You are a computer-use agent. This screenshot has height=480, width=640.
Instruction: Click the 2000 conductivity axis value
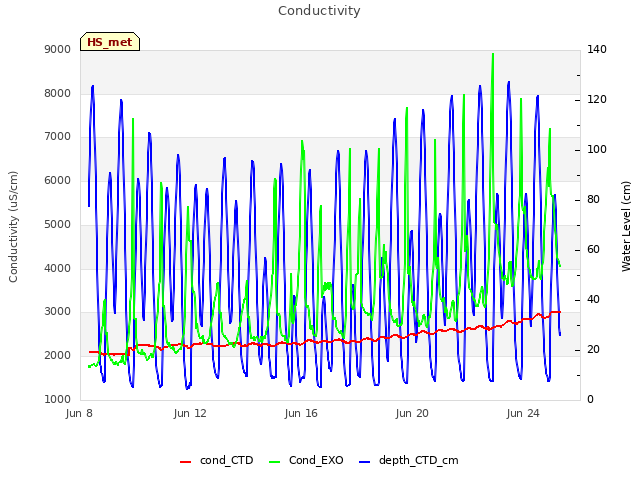[58, 356]
